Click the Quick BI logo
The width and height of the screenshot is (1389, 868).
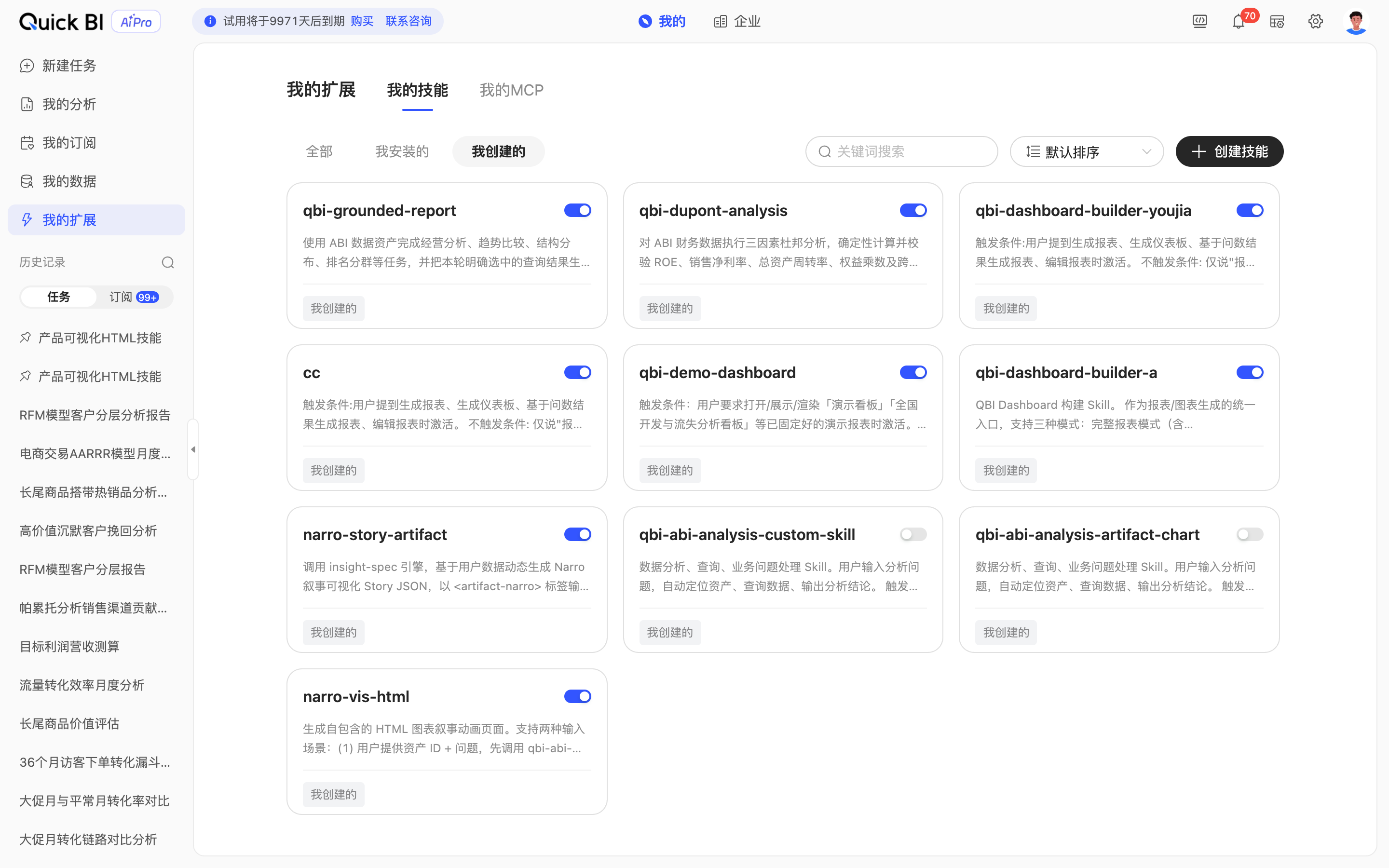[61, 22]
